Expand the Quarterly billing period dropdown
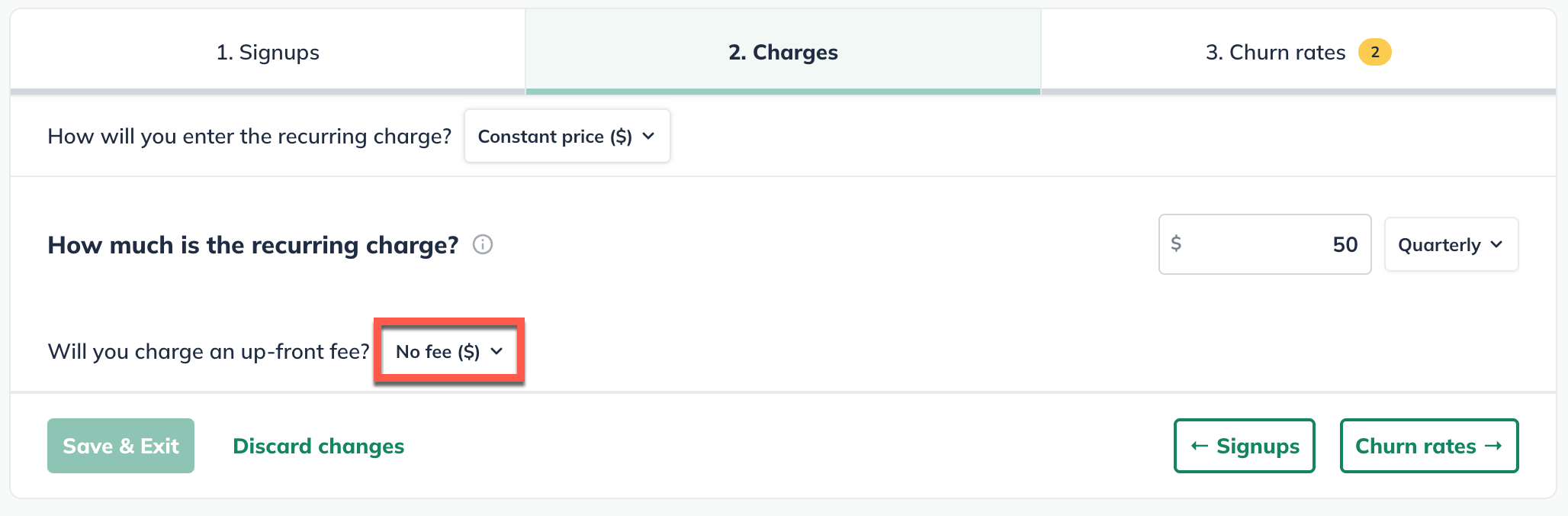The width and height of the screenshot is (1568, 516). pyautogui.click(x=1451, y=244)
